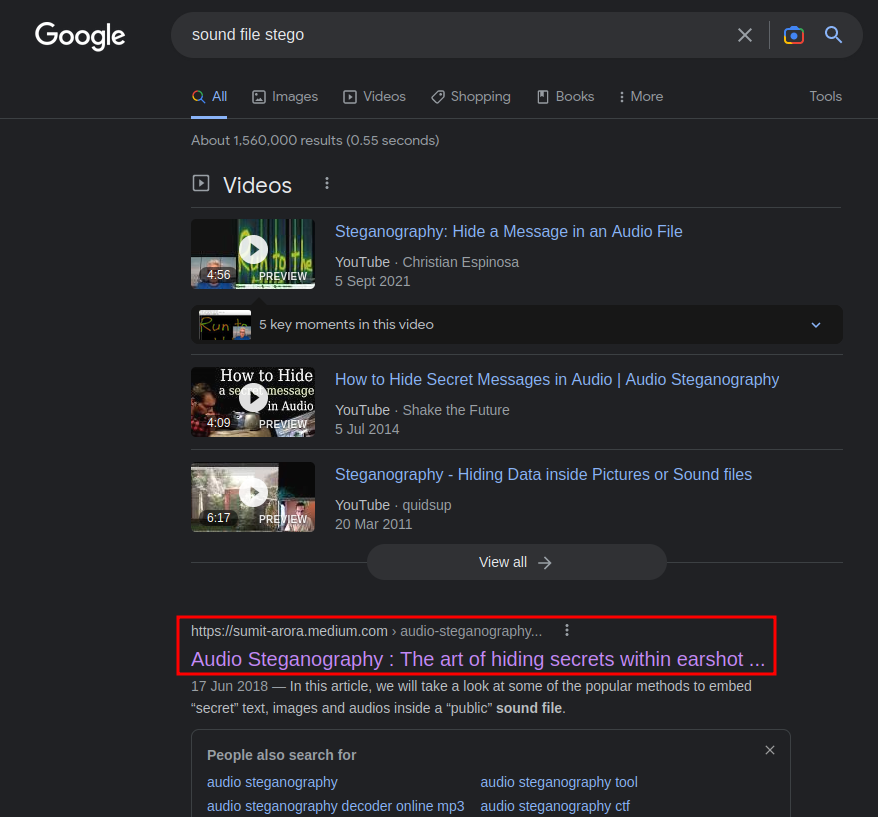Open three-dot menu for sumit-arora.medium.com result
This screenshot has width=878, height=817.
(x=567, y=631)
